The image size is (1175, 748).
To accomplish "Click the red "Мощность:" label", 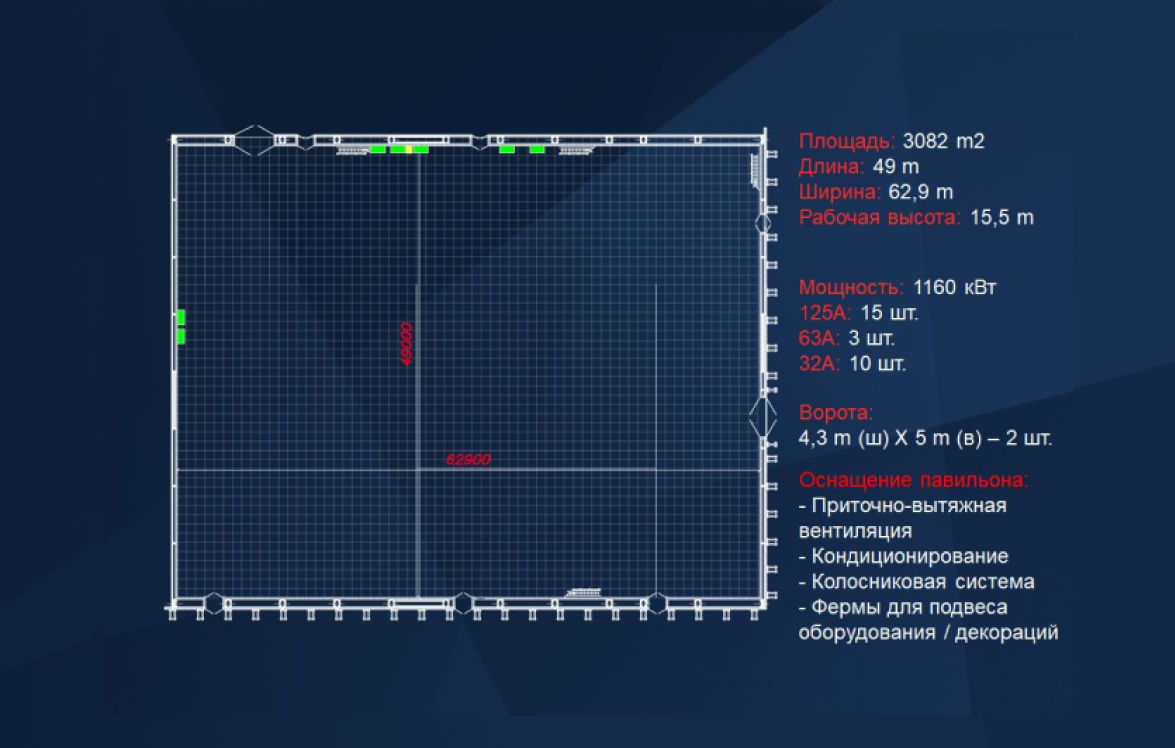I will (x=851, y=287).
